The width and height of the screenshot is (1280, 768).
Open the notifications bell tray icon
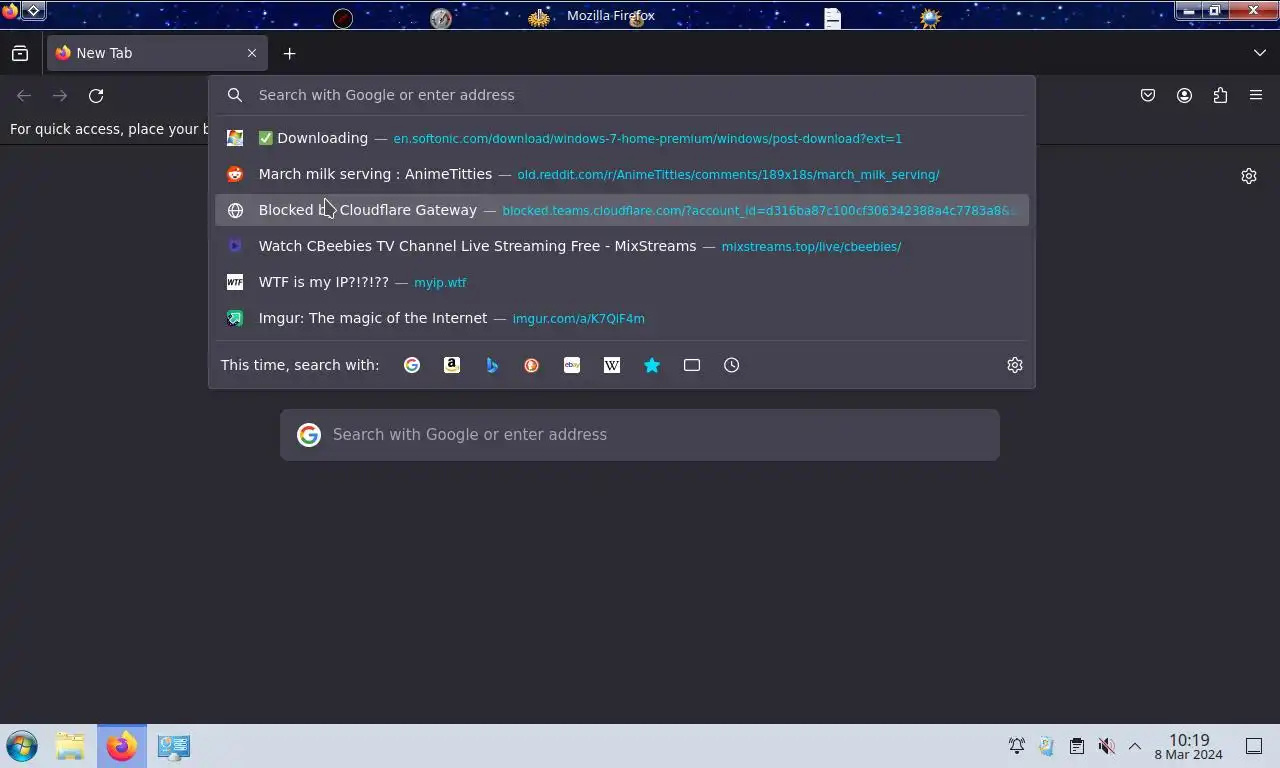coord(1016,746)
